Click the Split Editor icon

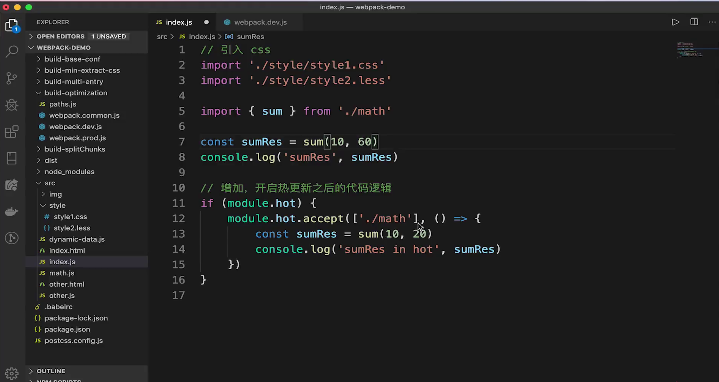click(694, 22)
